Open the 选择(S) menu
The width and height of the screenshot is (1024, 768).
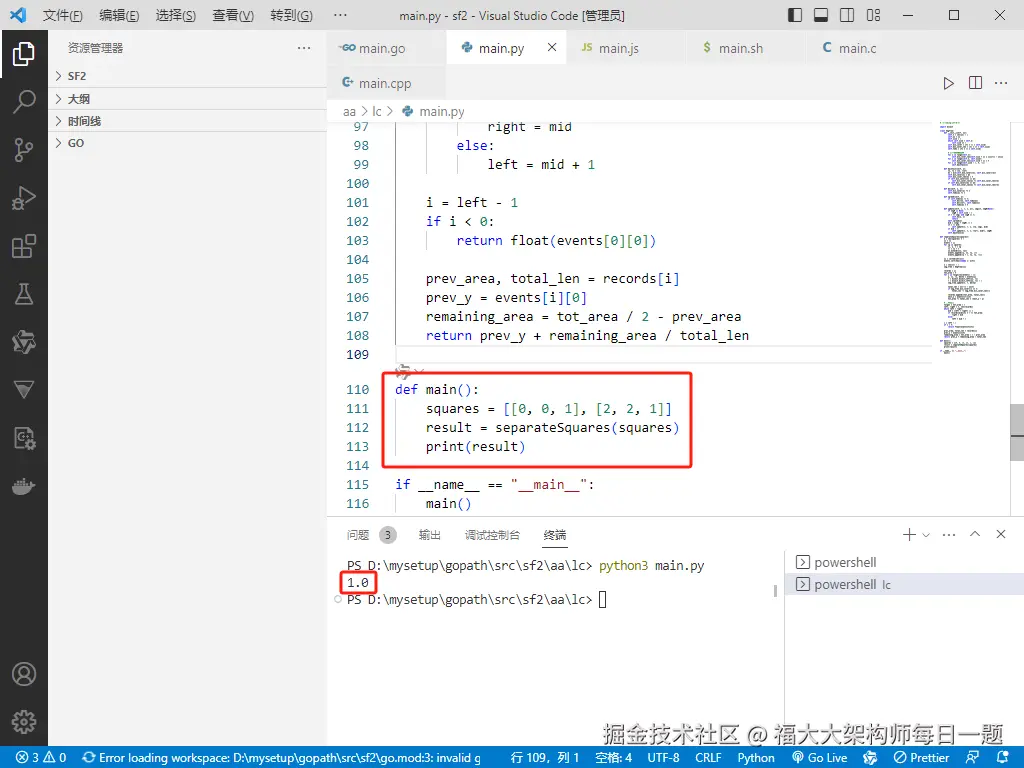point(176,15)
